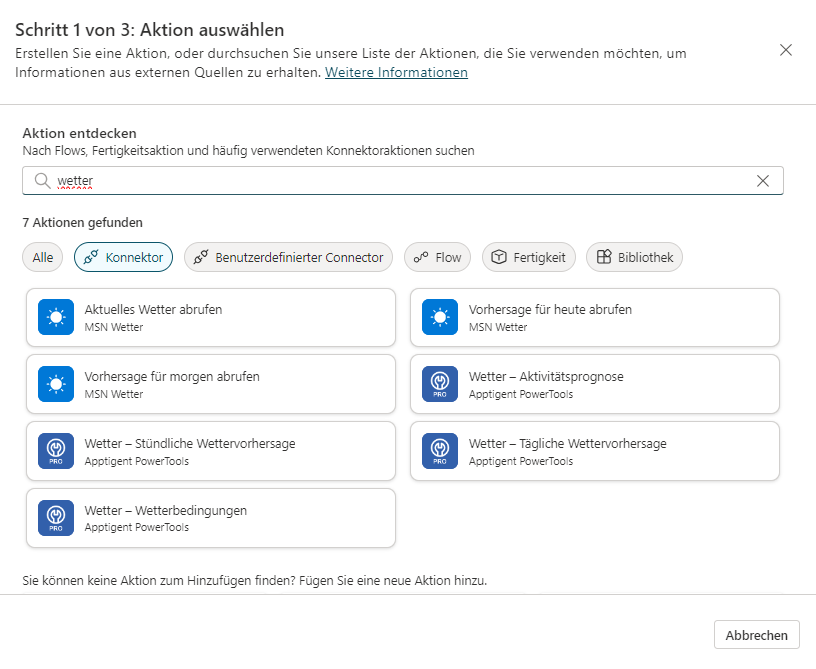Filter by Benutzerdefinierter Connector
This screenshot has height=669, width=816.
click(288, 257)
